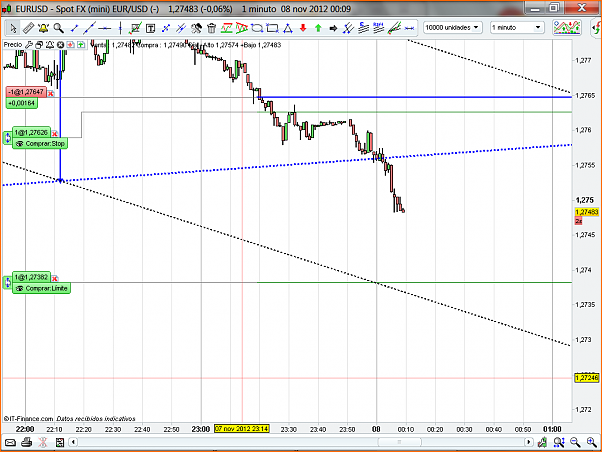Click the right scroll arrow of horizontal scrollbar

(529, 442)
